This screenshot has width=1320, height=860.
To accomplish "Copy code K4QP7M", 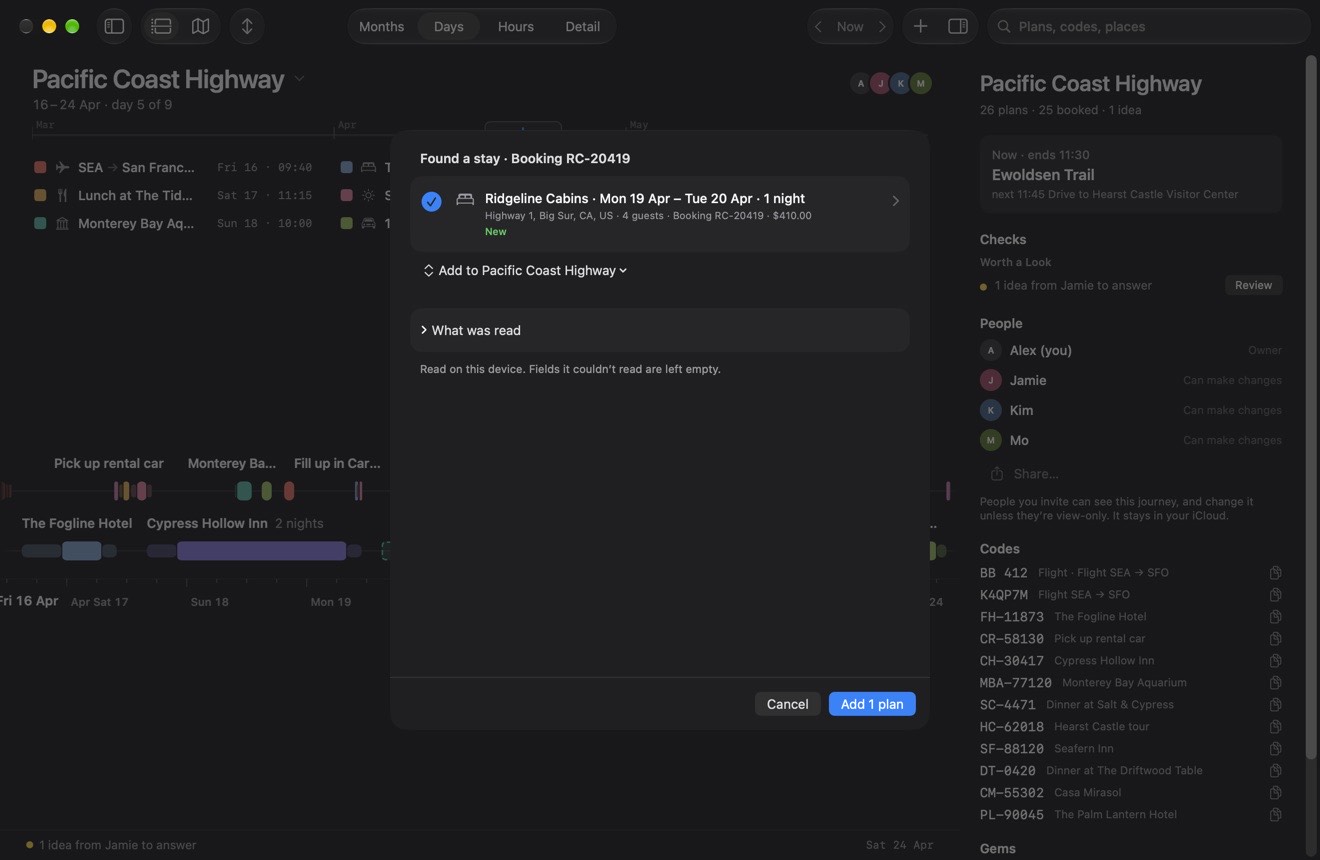I will (x=1275, y=595).
